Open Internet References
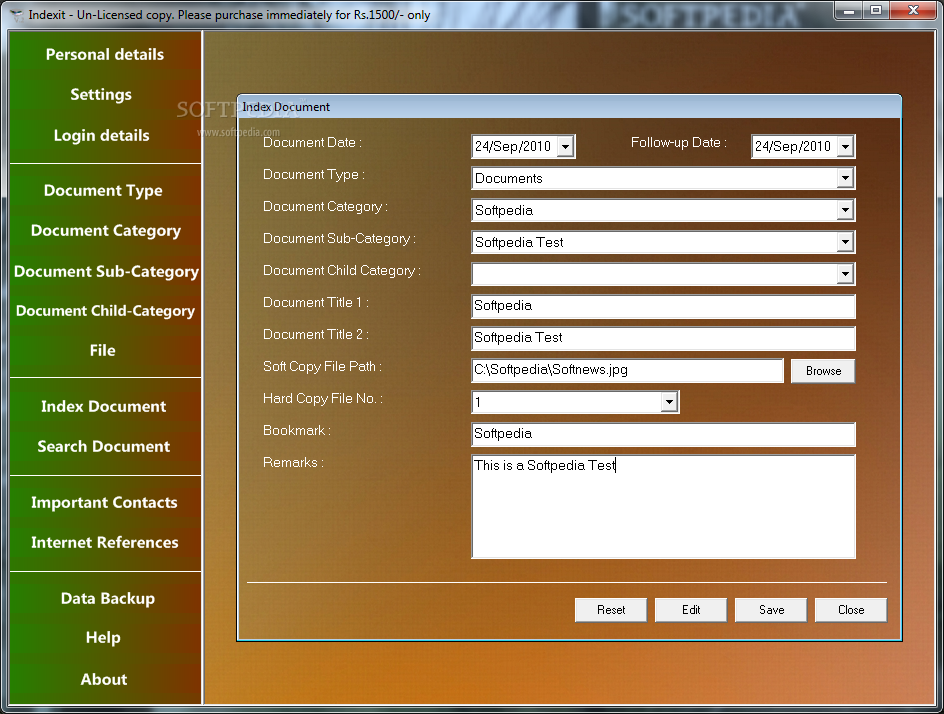This screenshot has width=944, height=714. point(104,542)
